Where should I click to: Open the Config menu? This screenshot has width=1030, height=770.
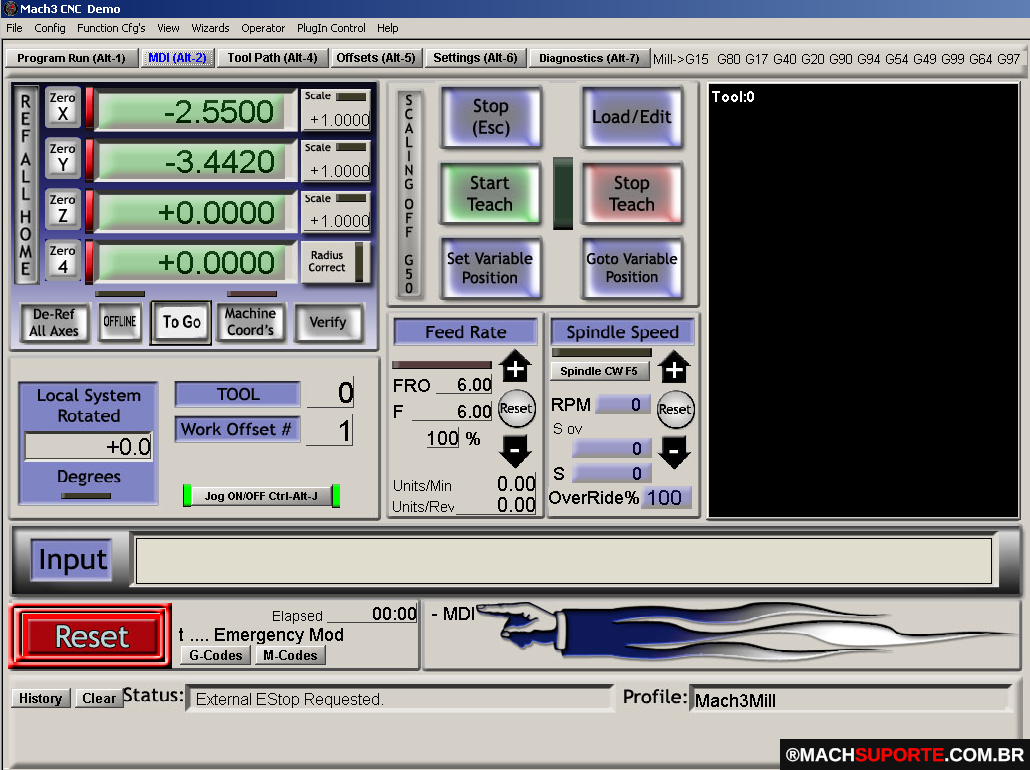click(50, 28)
